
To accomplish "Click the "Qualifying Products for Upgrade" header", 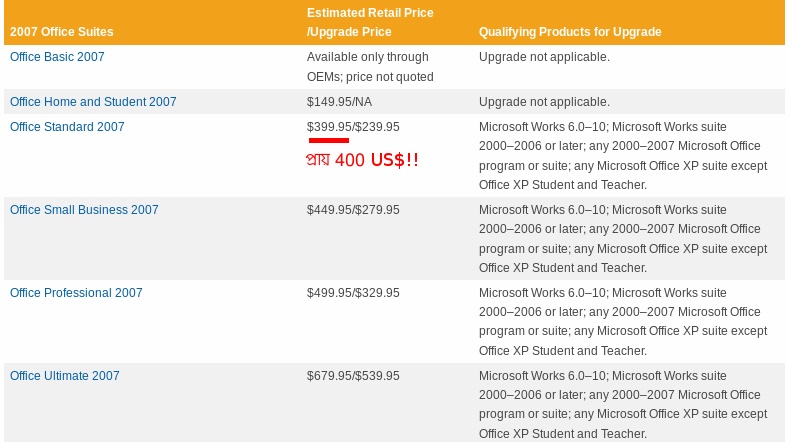I will click(x=570, y=32).
